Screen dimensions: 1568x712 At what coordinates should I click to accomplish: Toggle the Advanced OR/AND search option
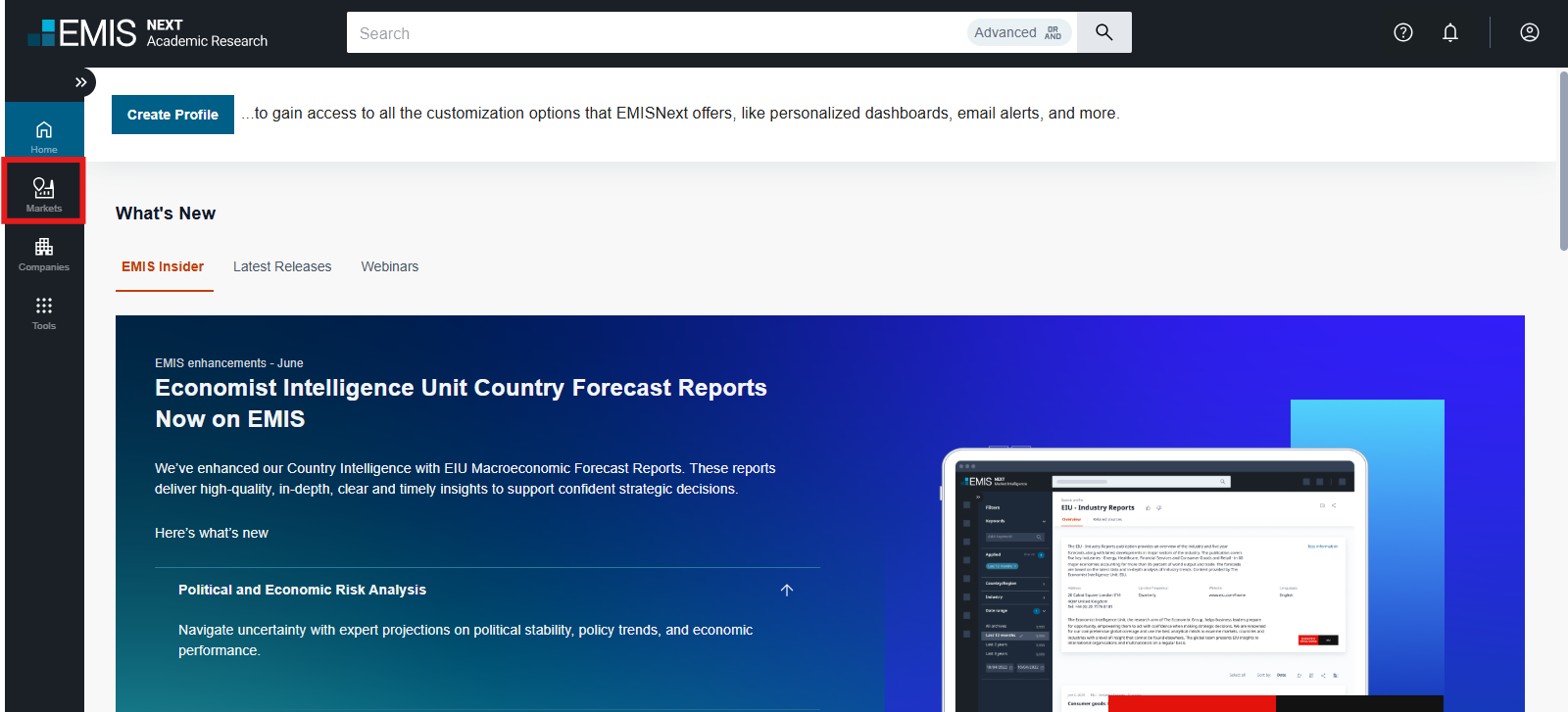click(x=1019, y=32)
